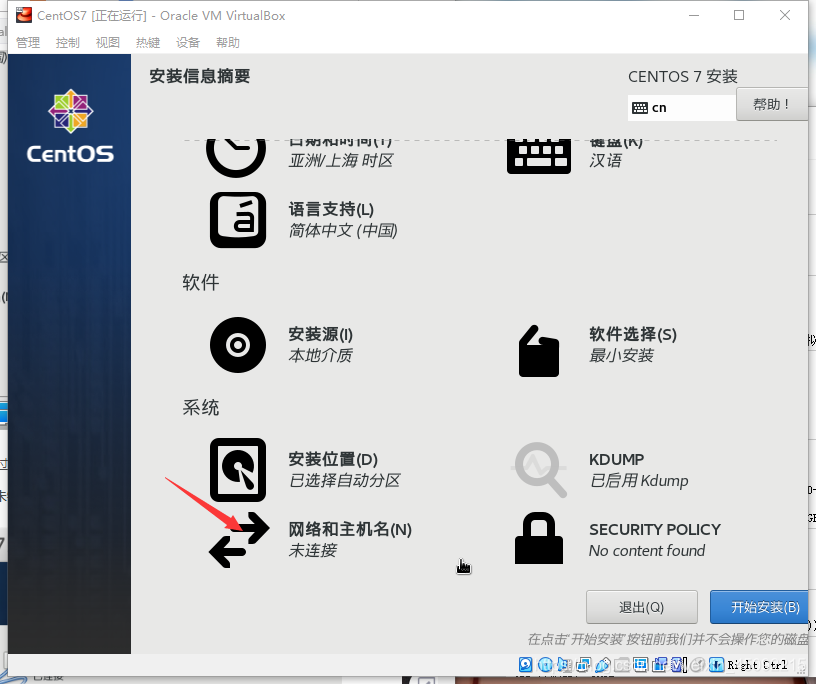This screenshot has height=684, width=816.
Task: Click the 汉语 keyboard status text
Action: coord(605,160)
